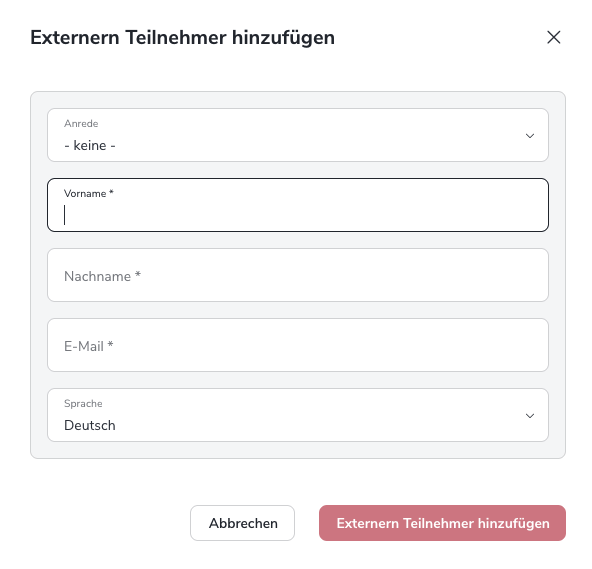Viewport: 592px width, 569px height.
Task: Place cursor at text caret in Vorname
Action: [x=65, y=215]
